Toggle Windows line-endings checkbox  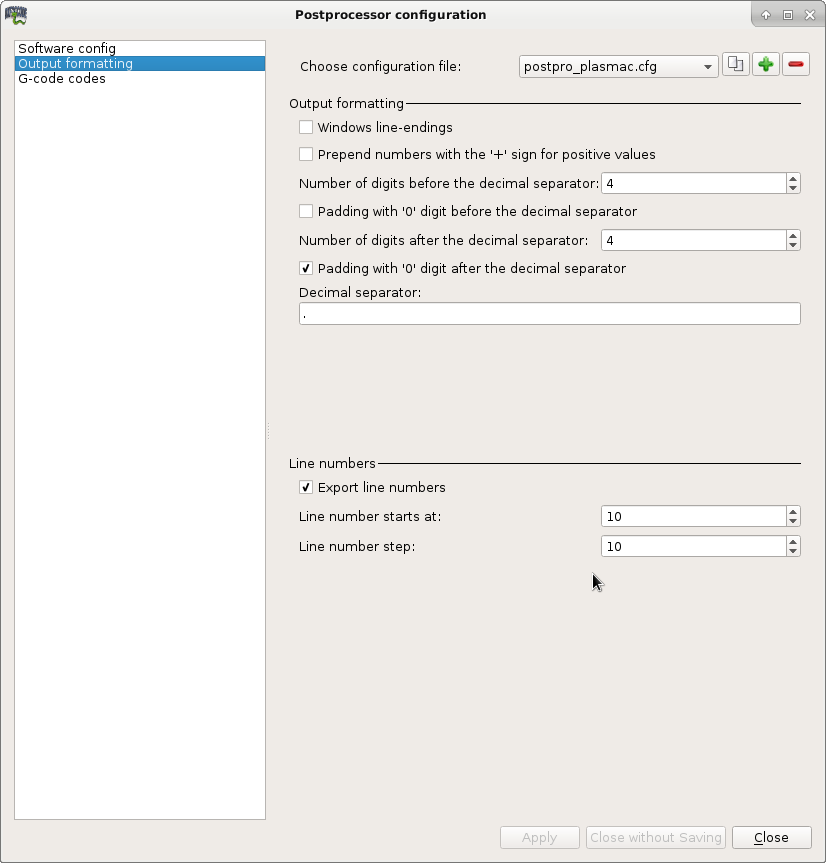(x=306, y=127)
